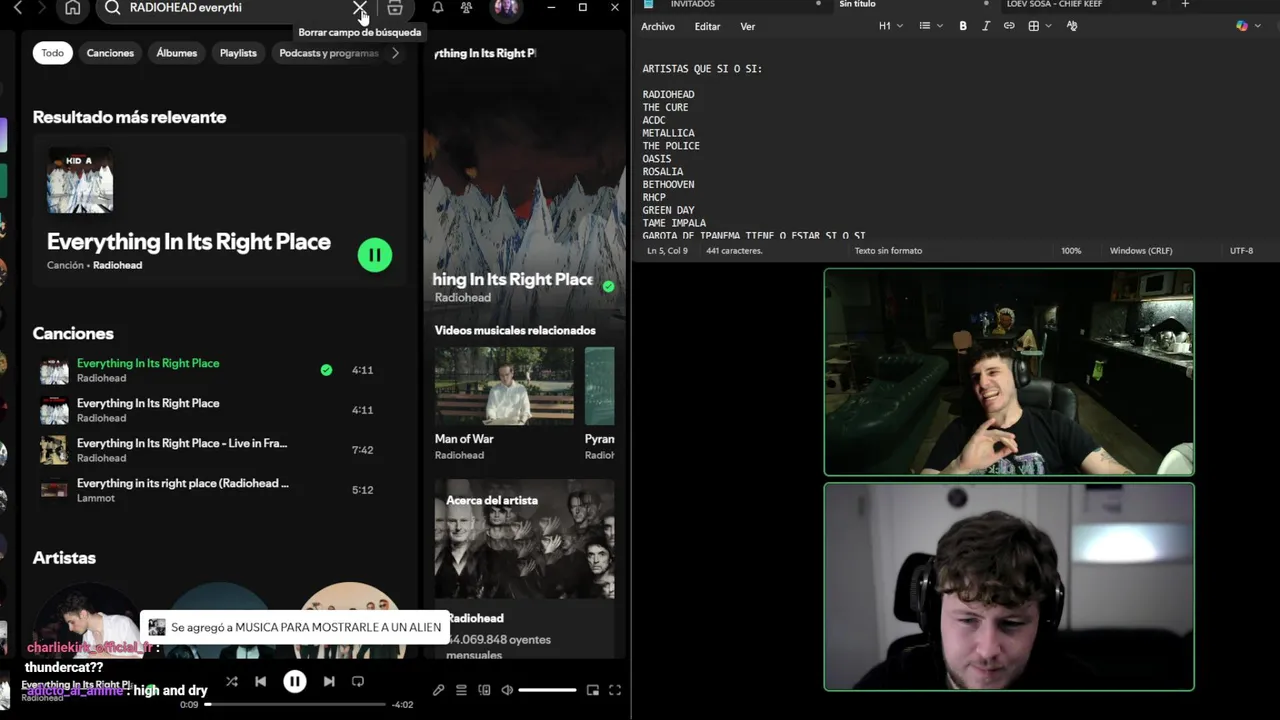This screenshot has height=720, width=1280.
Task: Open the lyrics microphone icon in the player
Action: (438, 690)
